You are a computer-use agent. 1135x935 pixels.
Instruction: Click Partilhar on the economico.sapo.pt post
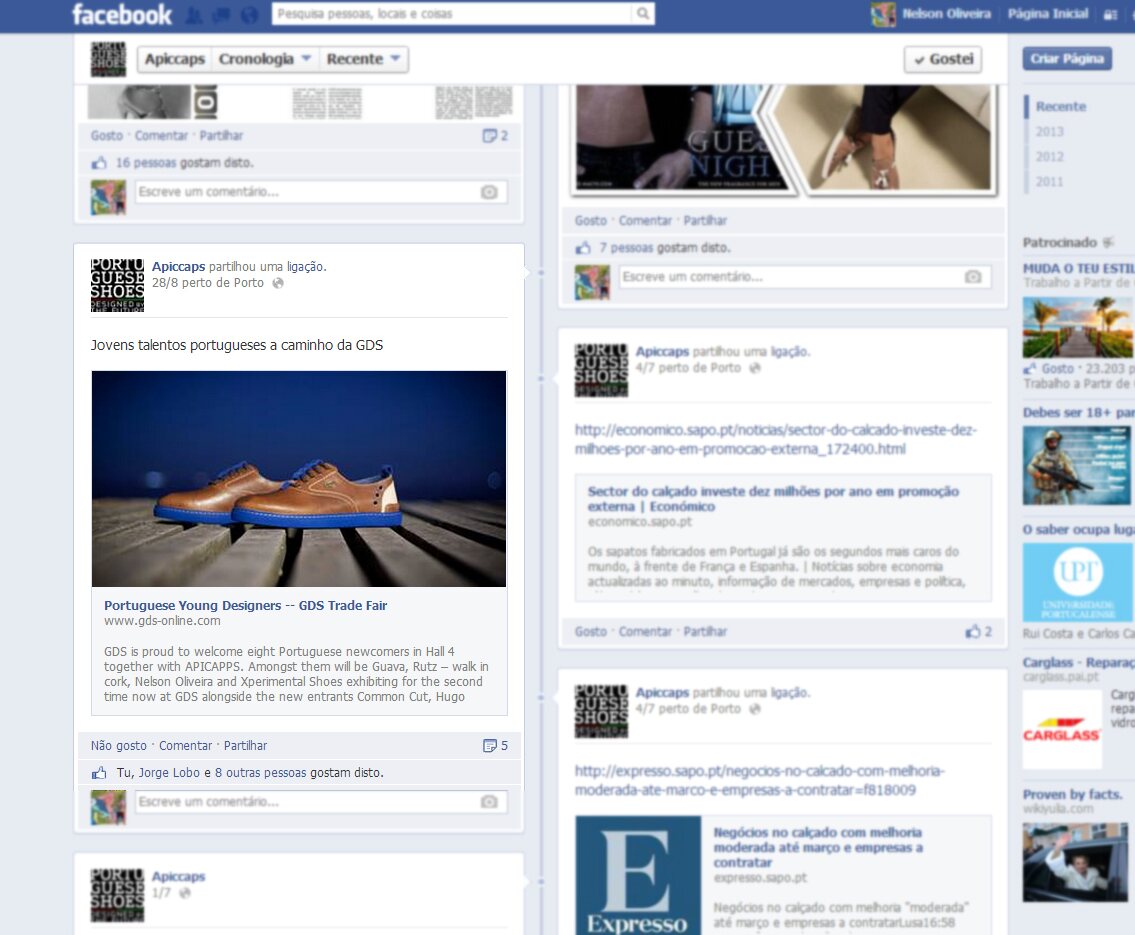click(x=705, y=631)
